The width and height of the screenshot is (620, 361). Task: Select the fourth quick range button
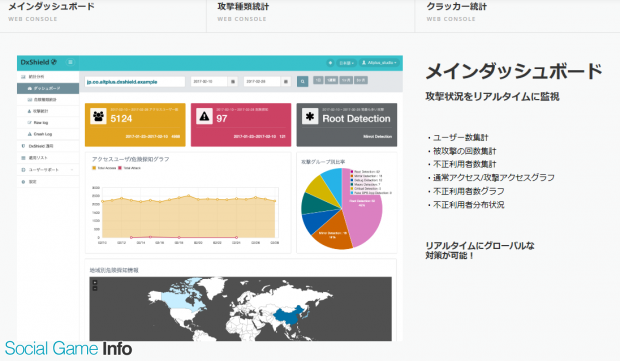361,80
